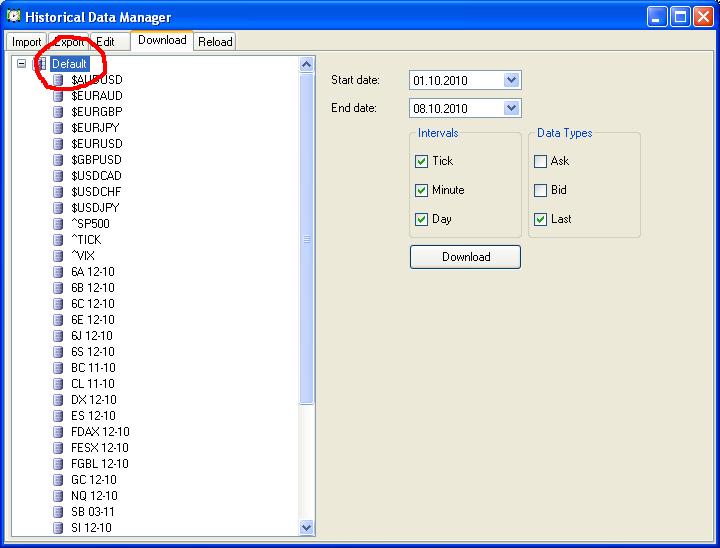The image size is (720, 548).
Task: Select the $AUDUSD instrument
Action: [x=97, y=80]
